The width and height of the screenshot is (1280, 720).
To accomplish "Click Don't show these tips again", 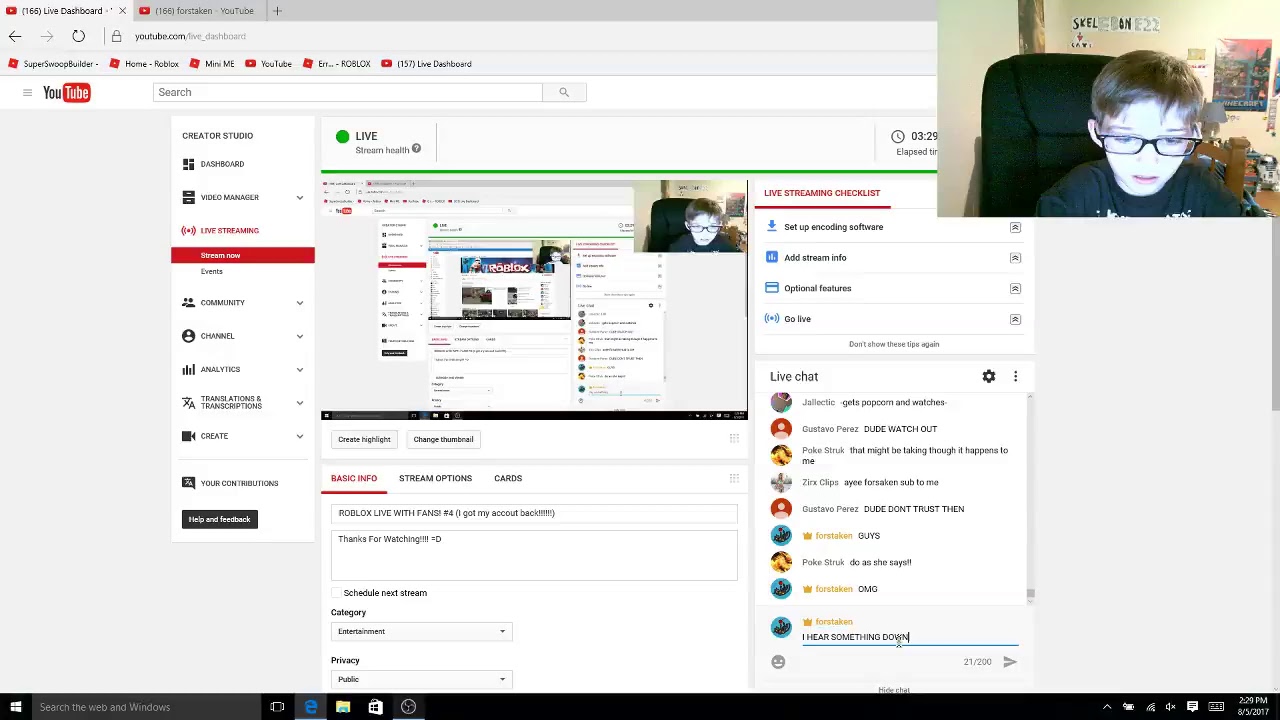I will click(894, 344).
